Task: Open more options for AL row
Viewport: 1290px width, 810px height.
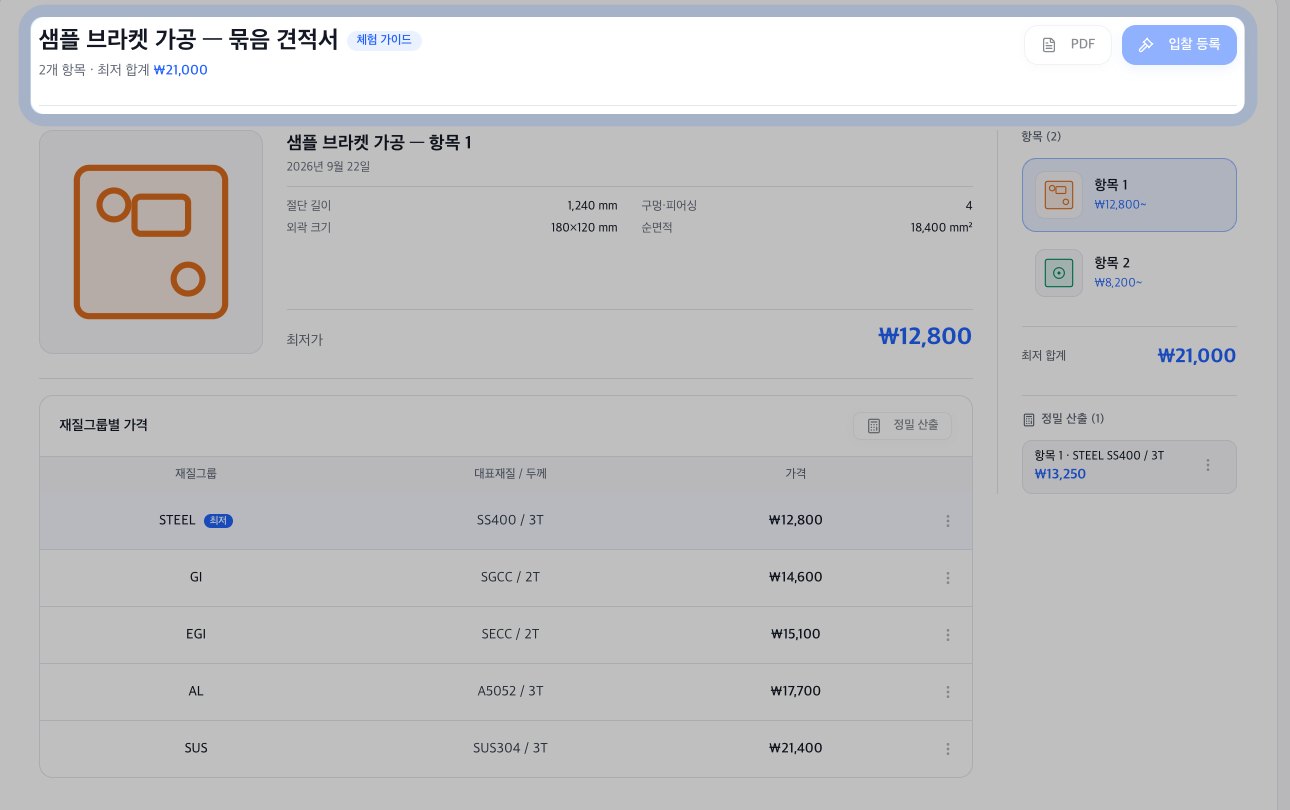Action: click(x=948, y=692)
